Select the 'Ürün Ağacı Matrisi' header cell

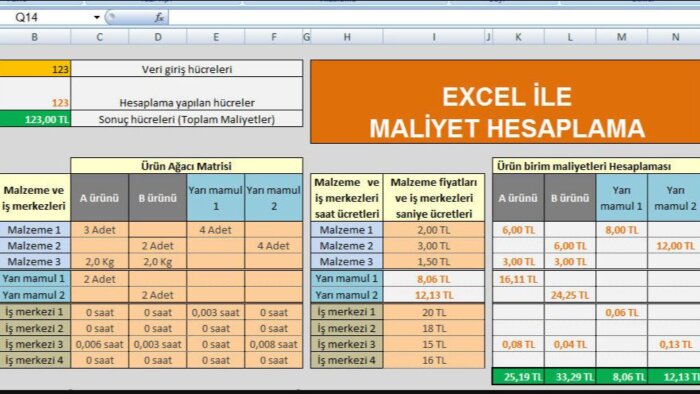point(187,166)
